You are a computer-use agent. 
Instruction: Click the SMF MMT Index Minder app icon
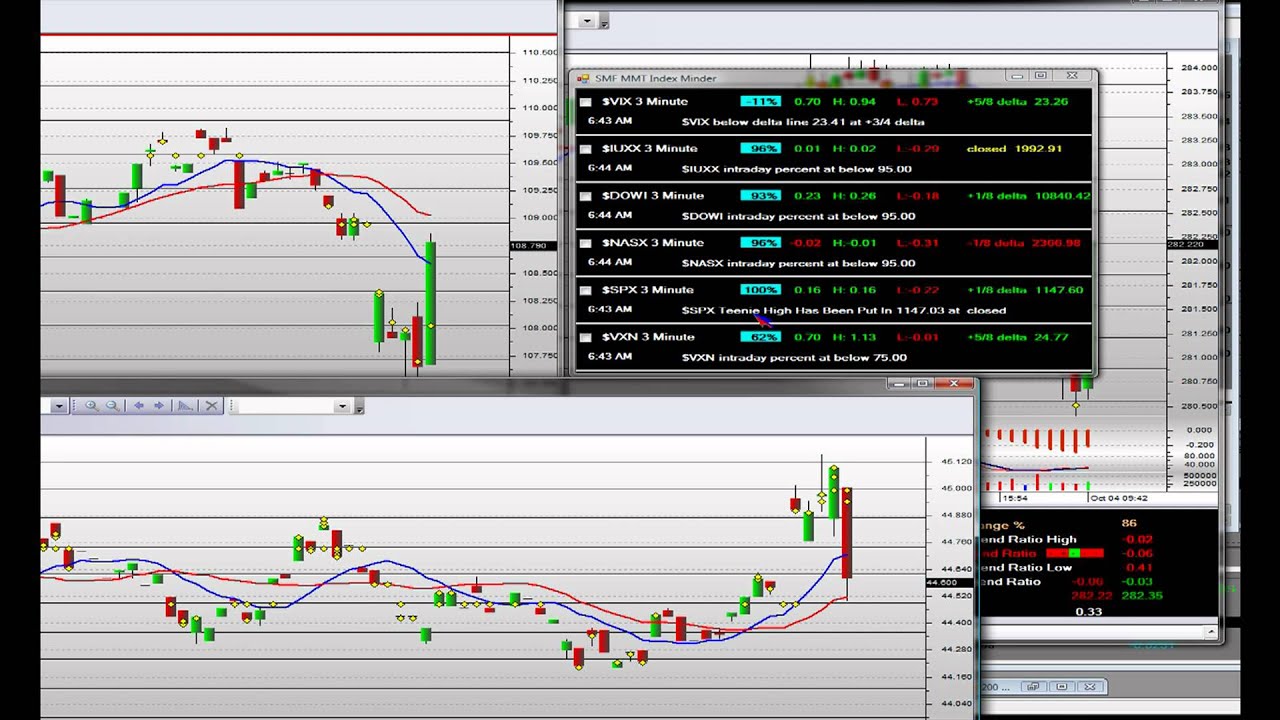coord(583,78)
